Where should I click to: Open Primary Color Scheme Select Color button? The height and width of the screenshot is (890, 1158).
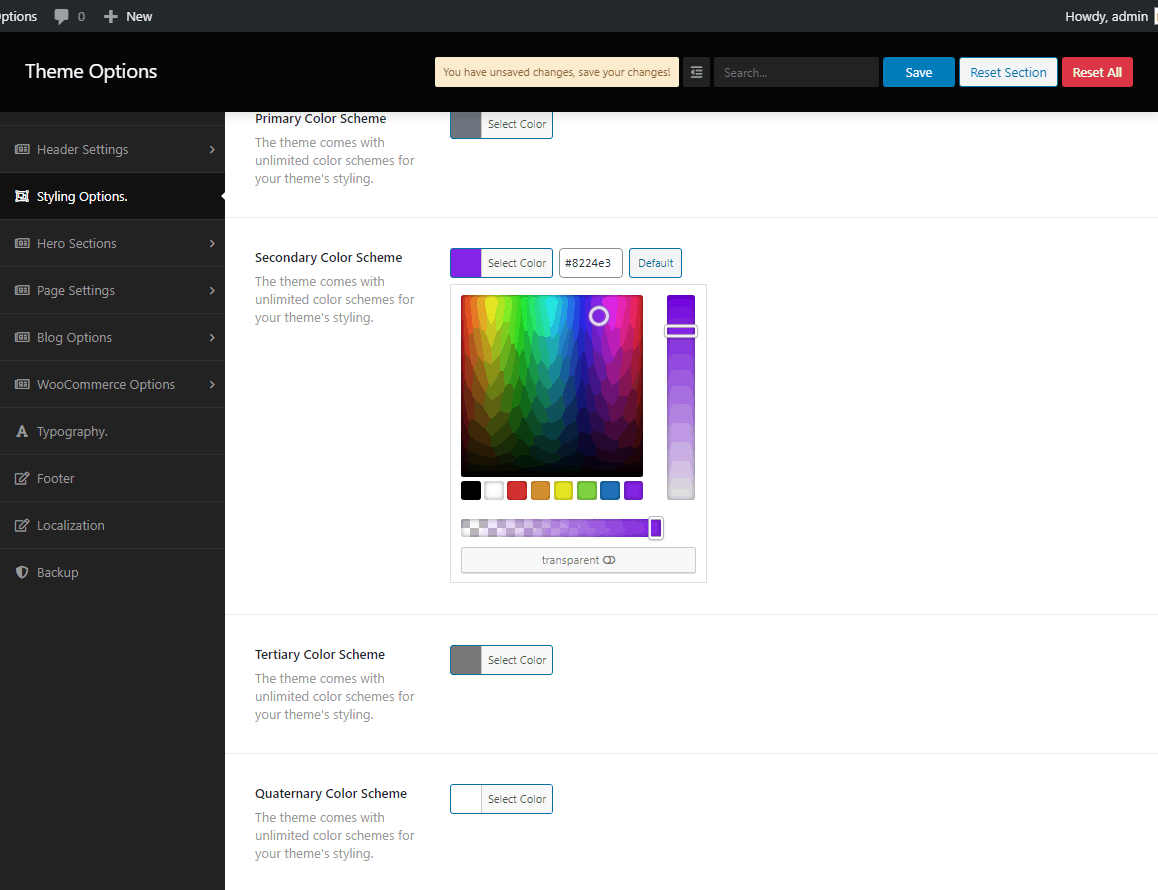501,124
